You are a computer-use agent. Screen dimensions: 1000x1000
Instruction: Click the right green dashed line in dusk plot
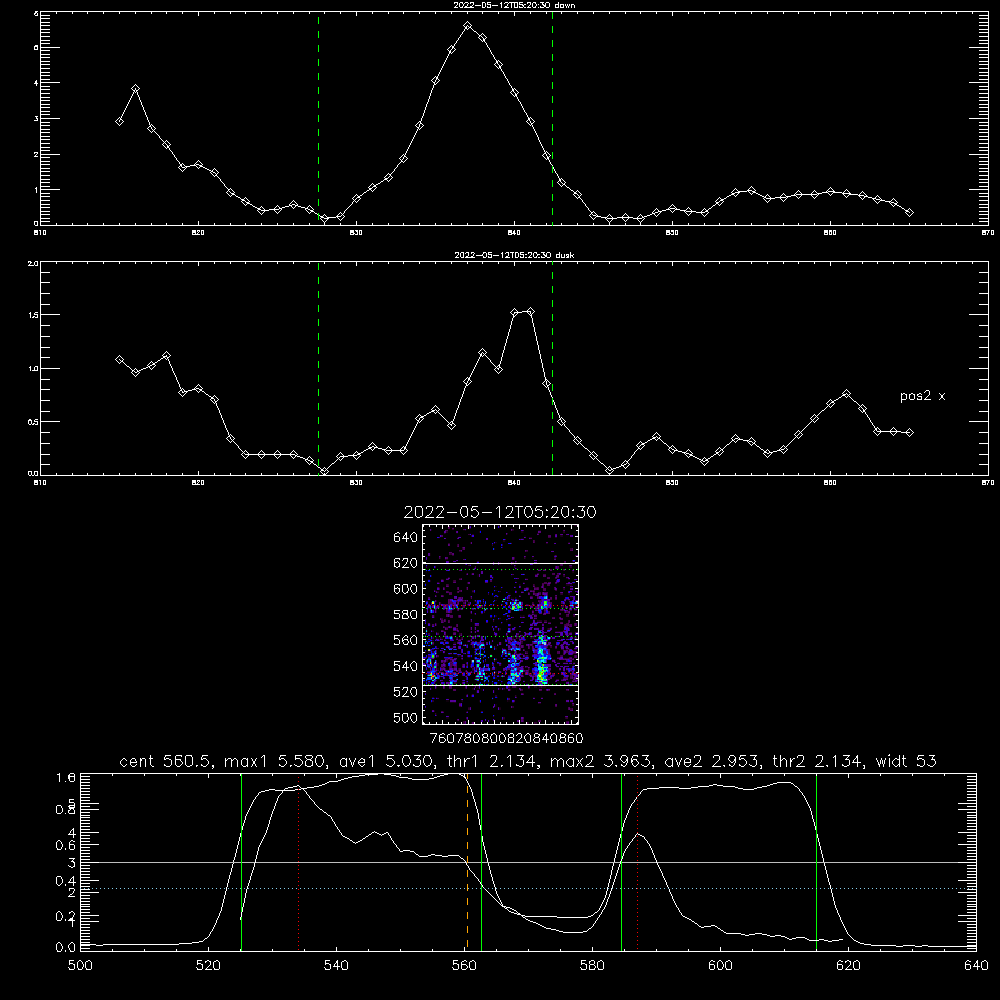click(552, 368)
